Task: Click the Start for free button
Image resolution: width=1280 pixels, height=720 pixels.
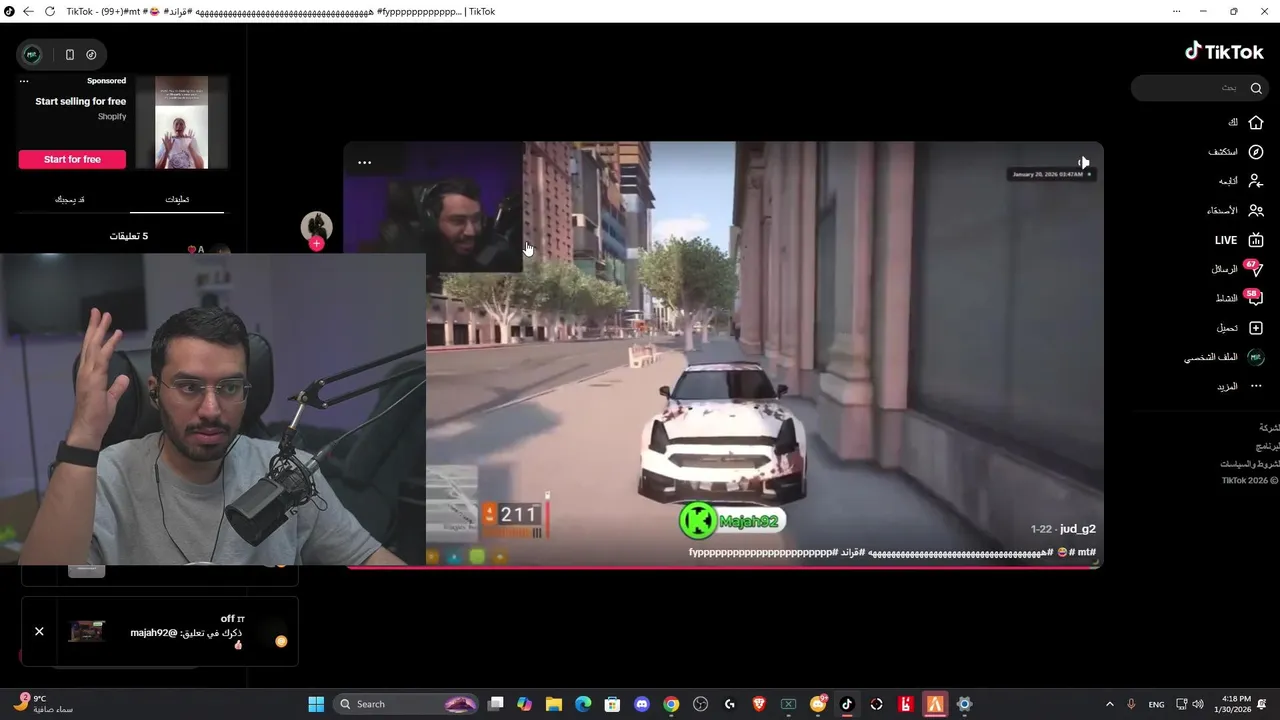Action: [x=72, y=159]
